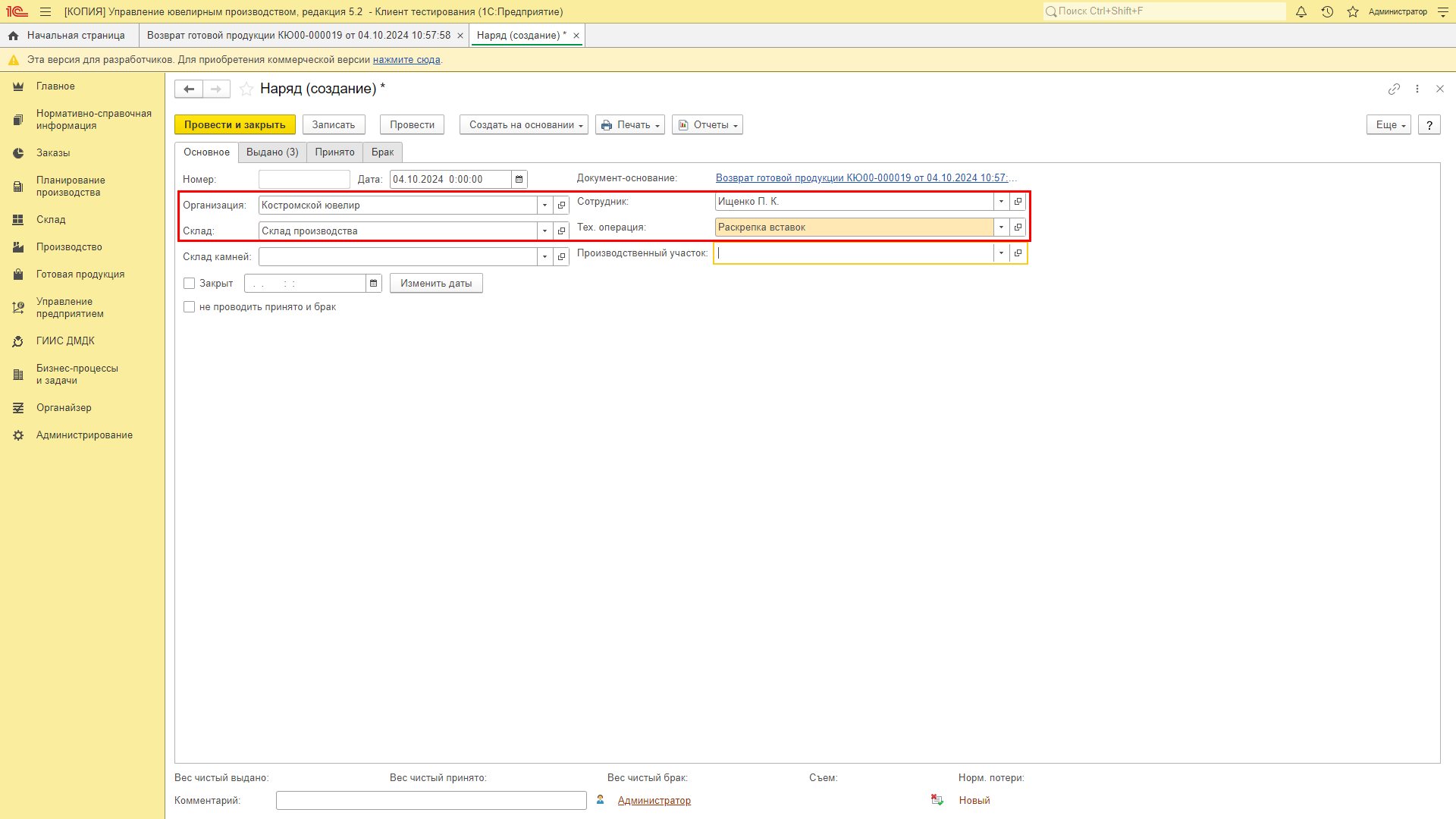1456x819 pixels.
Task: Open Склад камней record icon
Action: click(562, 257)
